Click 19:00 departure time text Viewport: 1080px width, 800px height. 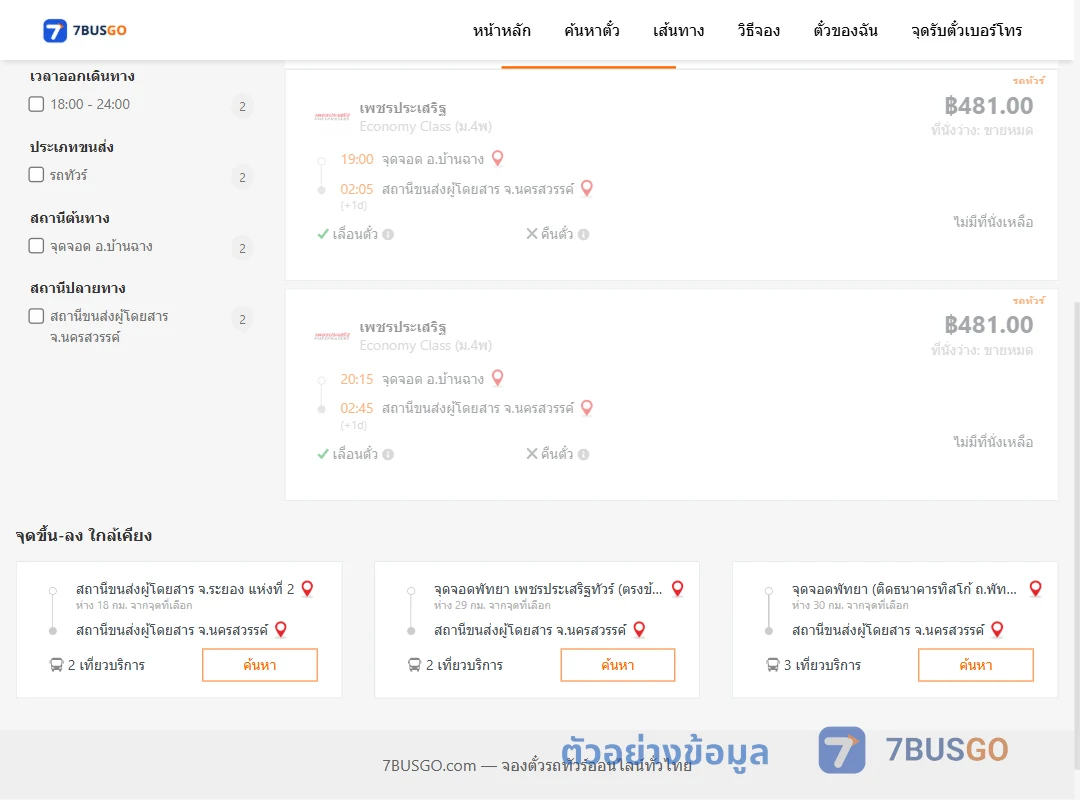coord(357,159)
